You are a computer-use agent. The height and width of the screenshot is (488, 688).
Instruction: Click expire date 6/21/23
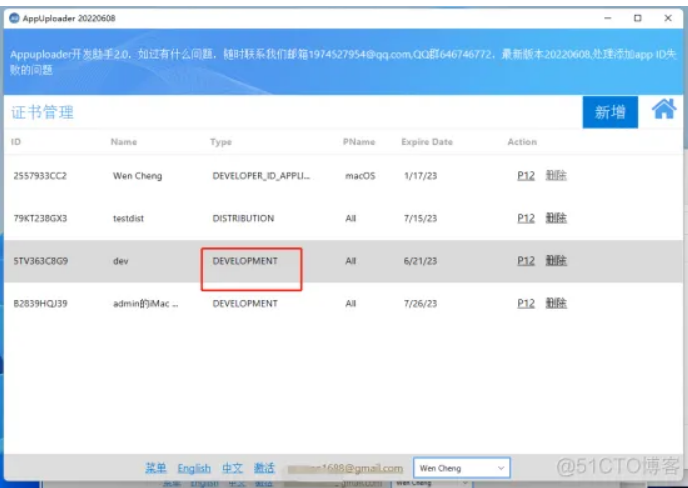point(420,261)
